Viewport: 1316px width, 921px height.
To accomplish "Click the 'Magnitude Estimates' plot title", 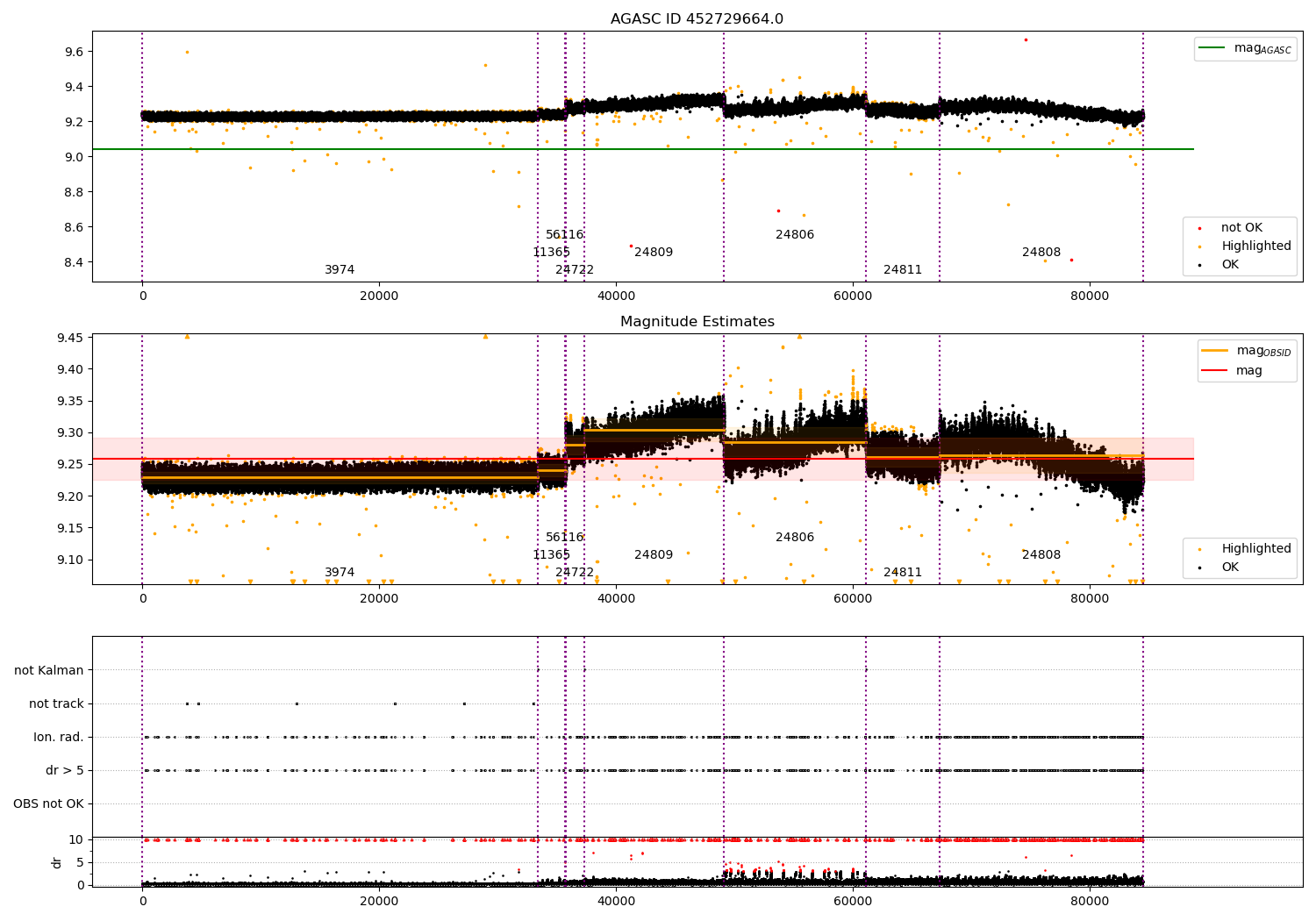I will click(x=697, y=322).
